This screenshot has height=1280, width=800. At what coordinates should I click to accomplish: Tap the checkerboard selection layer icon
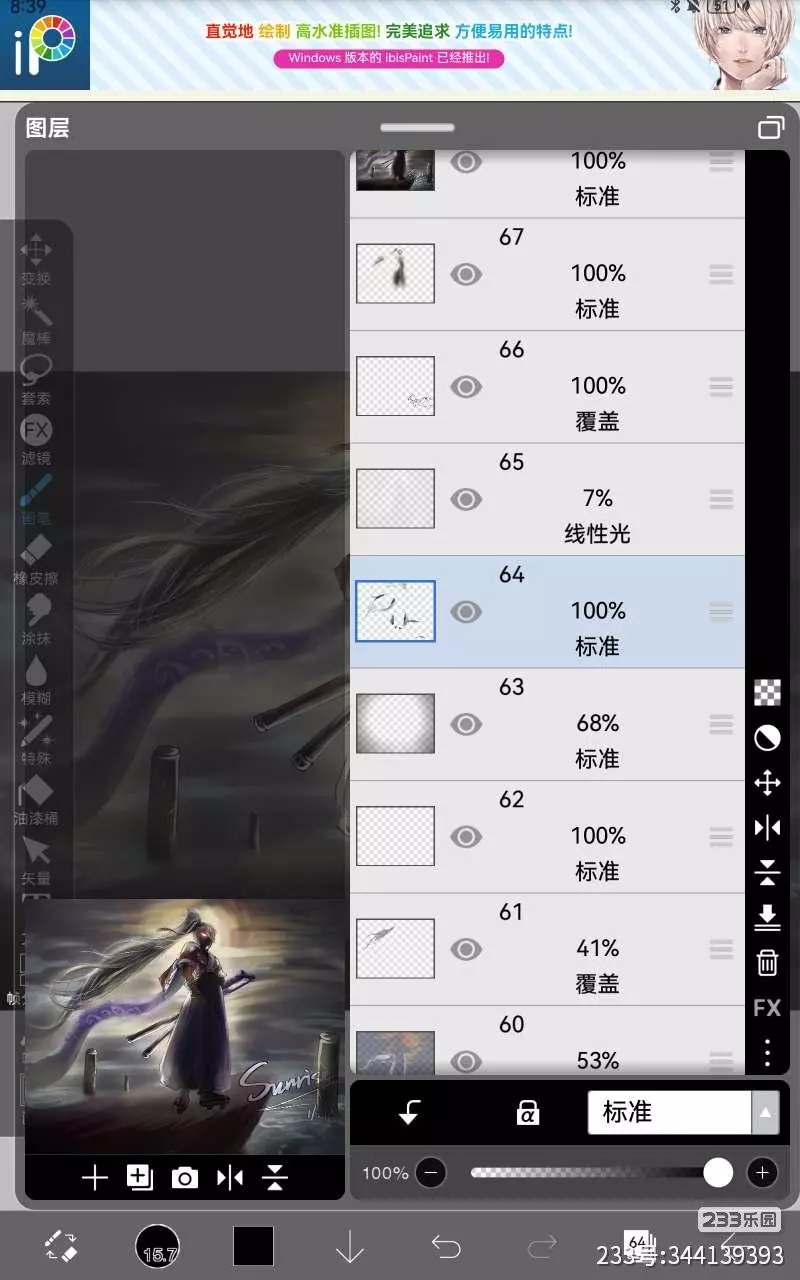pyautogui.click(x=767, y=692)
